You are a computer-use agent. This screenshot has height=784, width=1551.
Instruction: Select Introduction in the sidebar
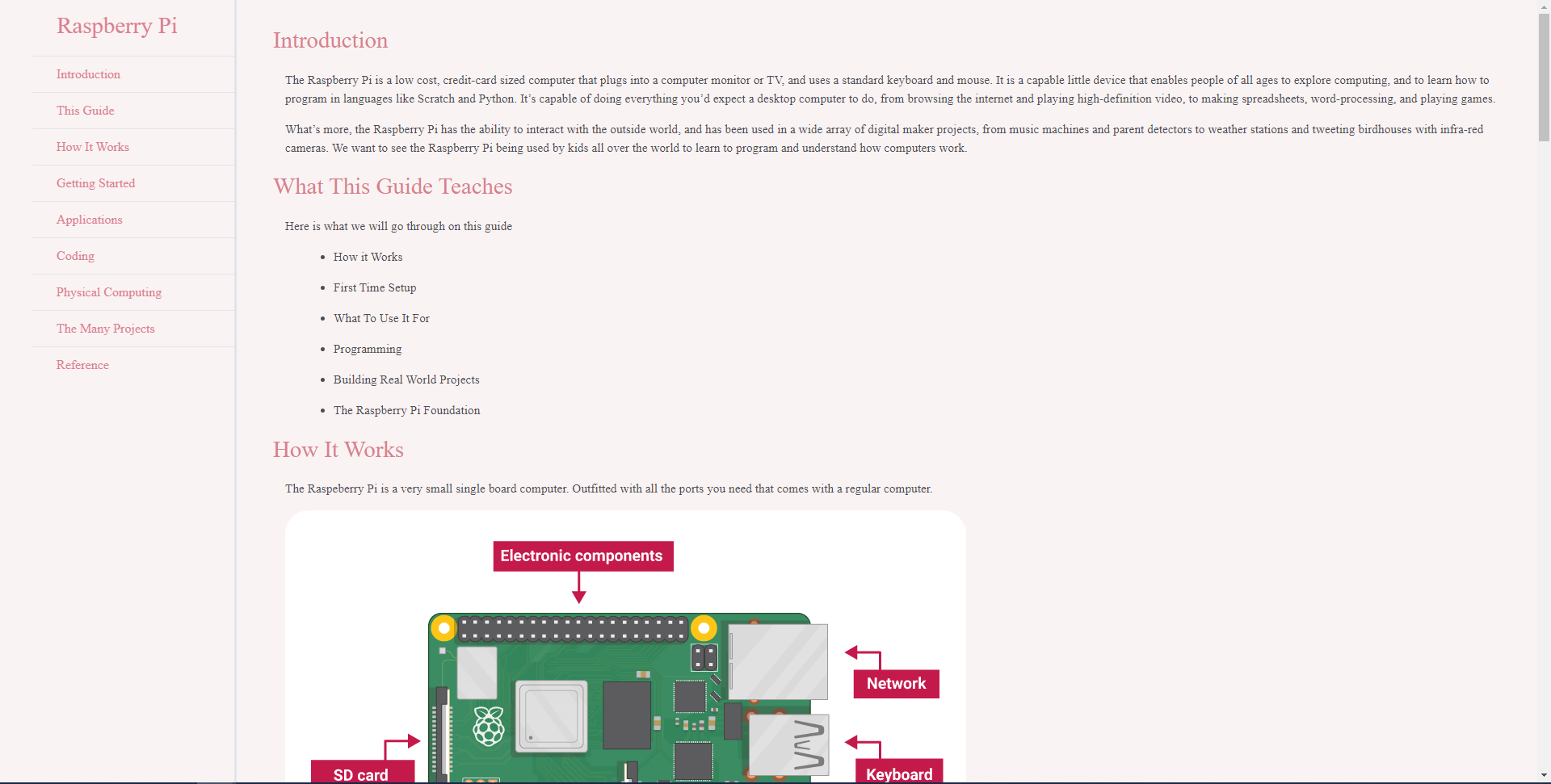coord(87,73)
